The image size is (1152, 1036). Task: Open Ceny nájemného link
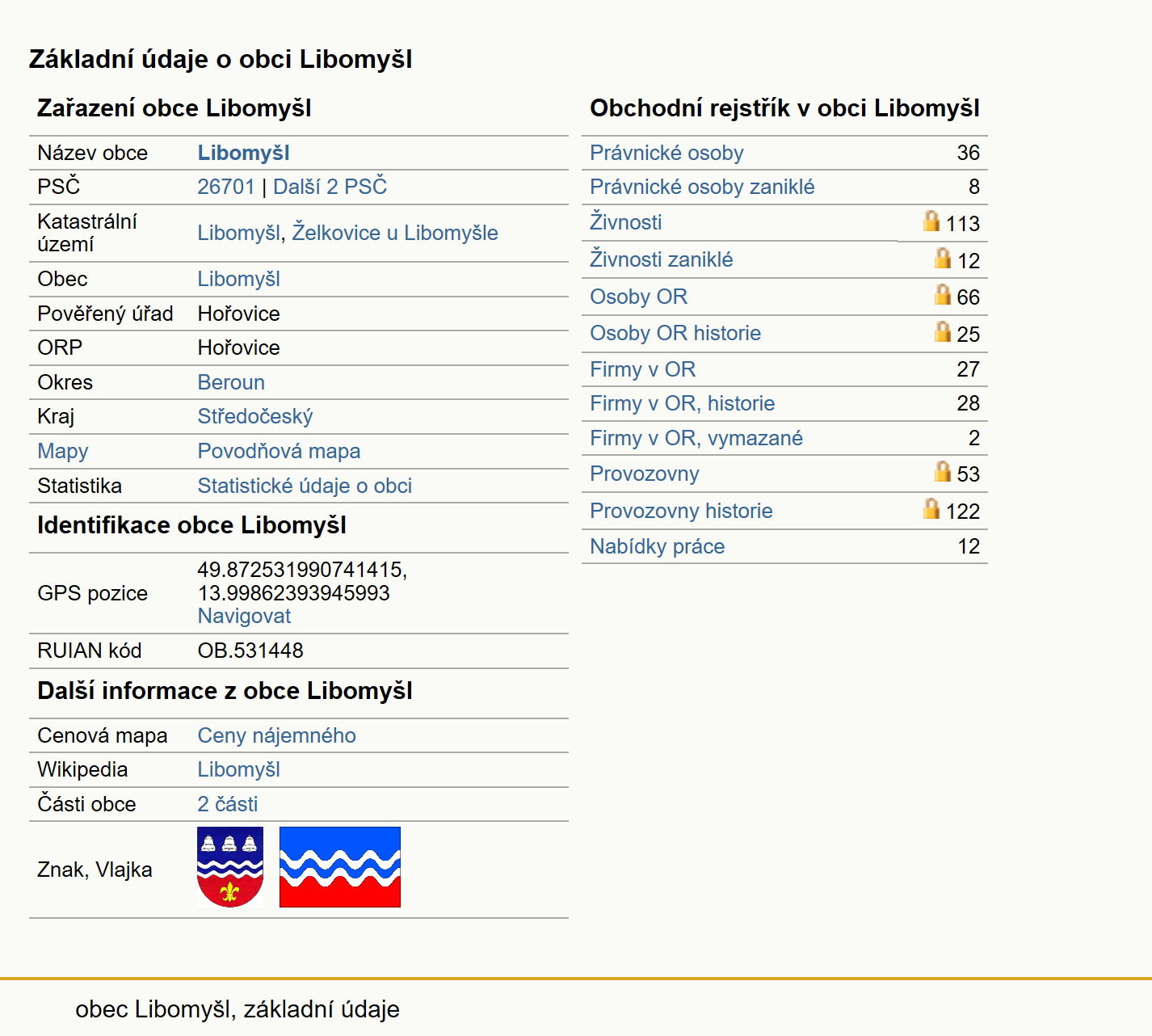point(276,735)
